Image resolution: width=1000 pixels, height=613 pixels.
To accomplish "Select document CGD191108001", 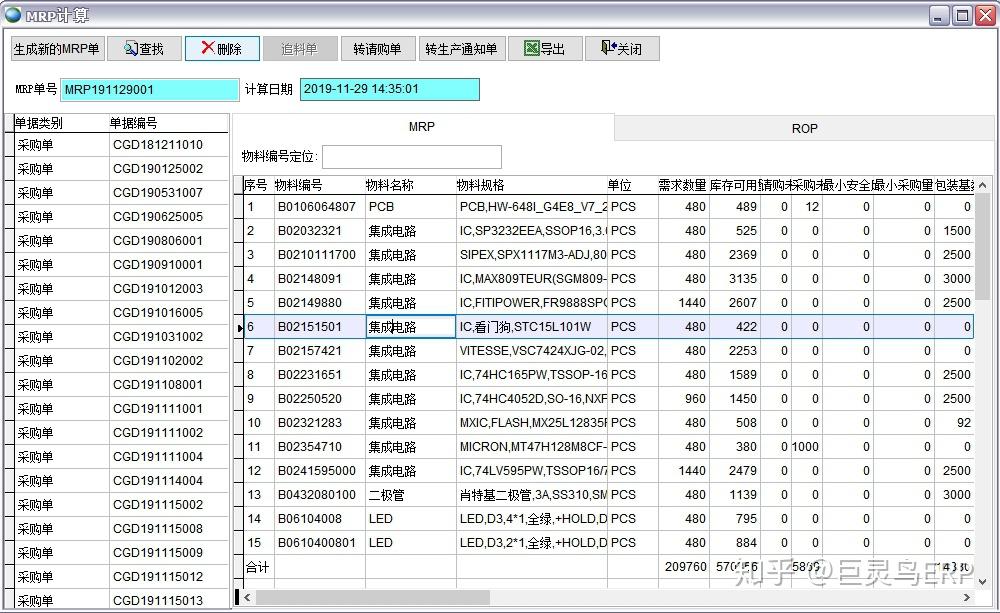I will (158, 385).
